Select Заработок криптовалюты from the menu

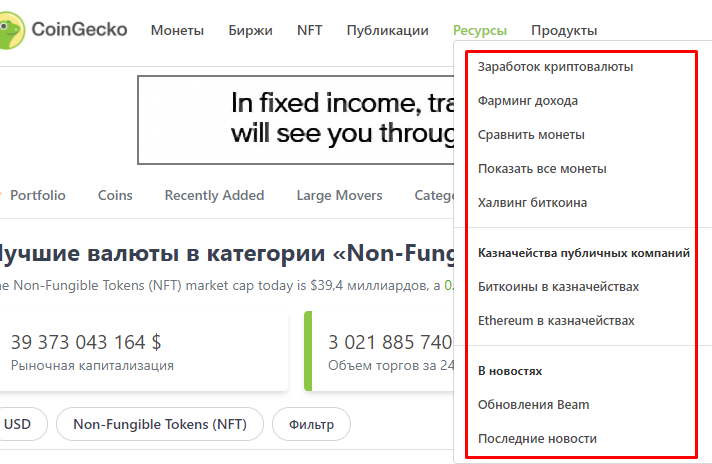coord(555,67)
